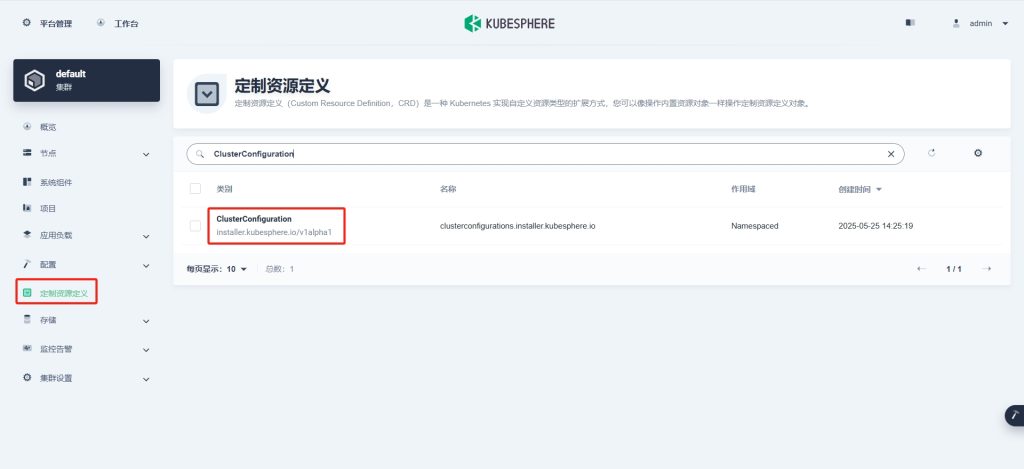Click the cluster settings gear icon

click(27, 378)
